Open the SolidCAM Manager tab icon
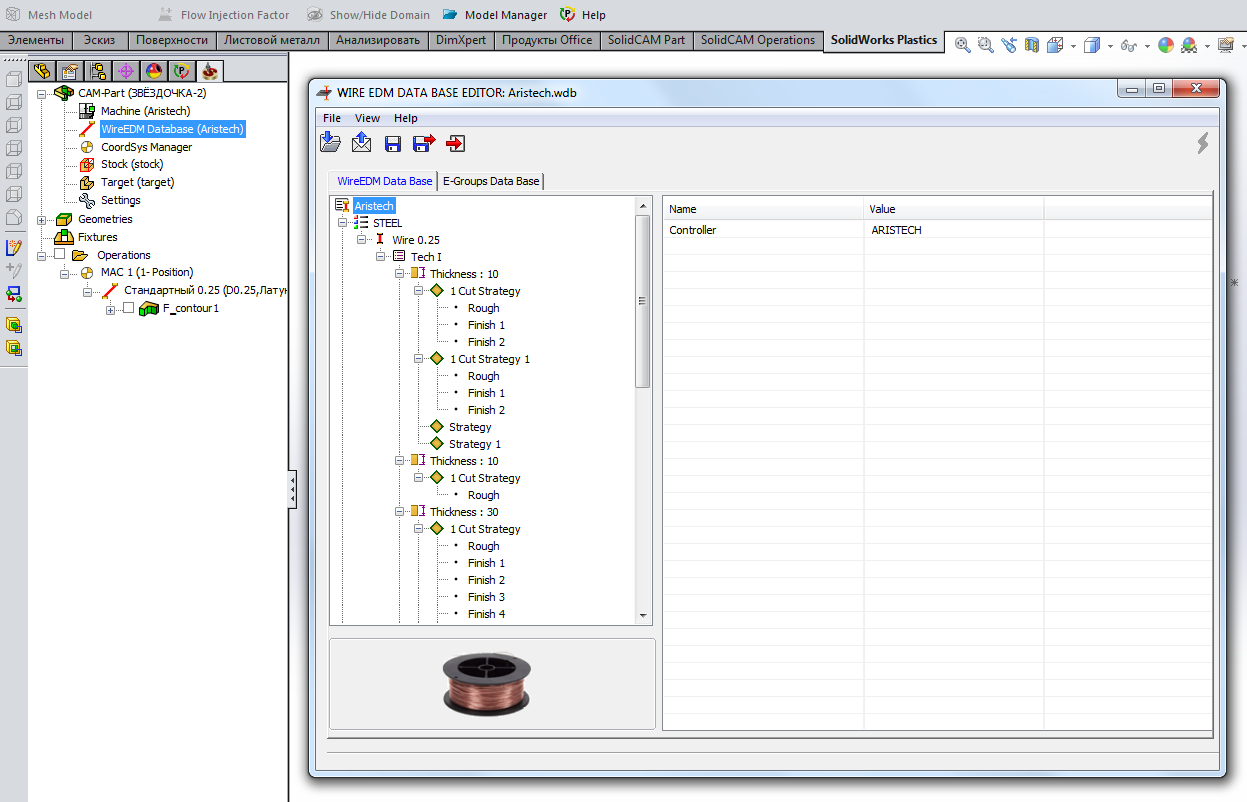Viewport: 1247px width, 802px height. pos(209,71)
